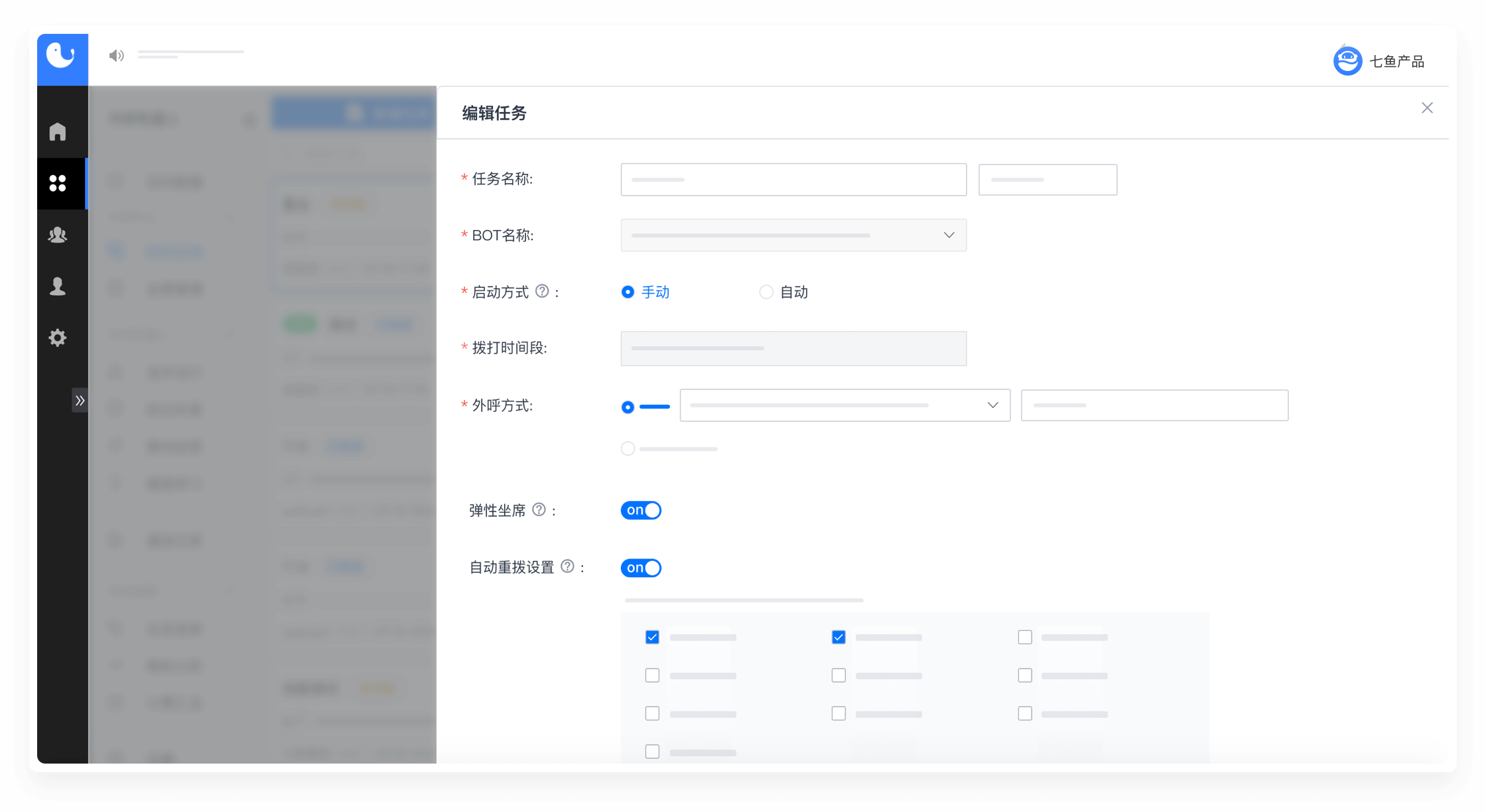Screen dimensions: 1486x812
Task: Open the BOT名称 dropdown
Action: 793,236
